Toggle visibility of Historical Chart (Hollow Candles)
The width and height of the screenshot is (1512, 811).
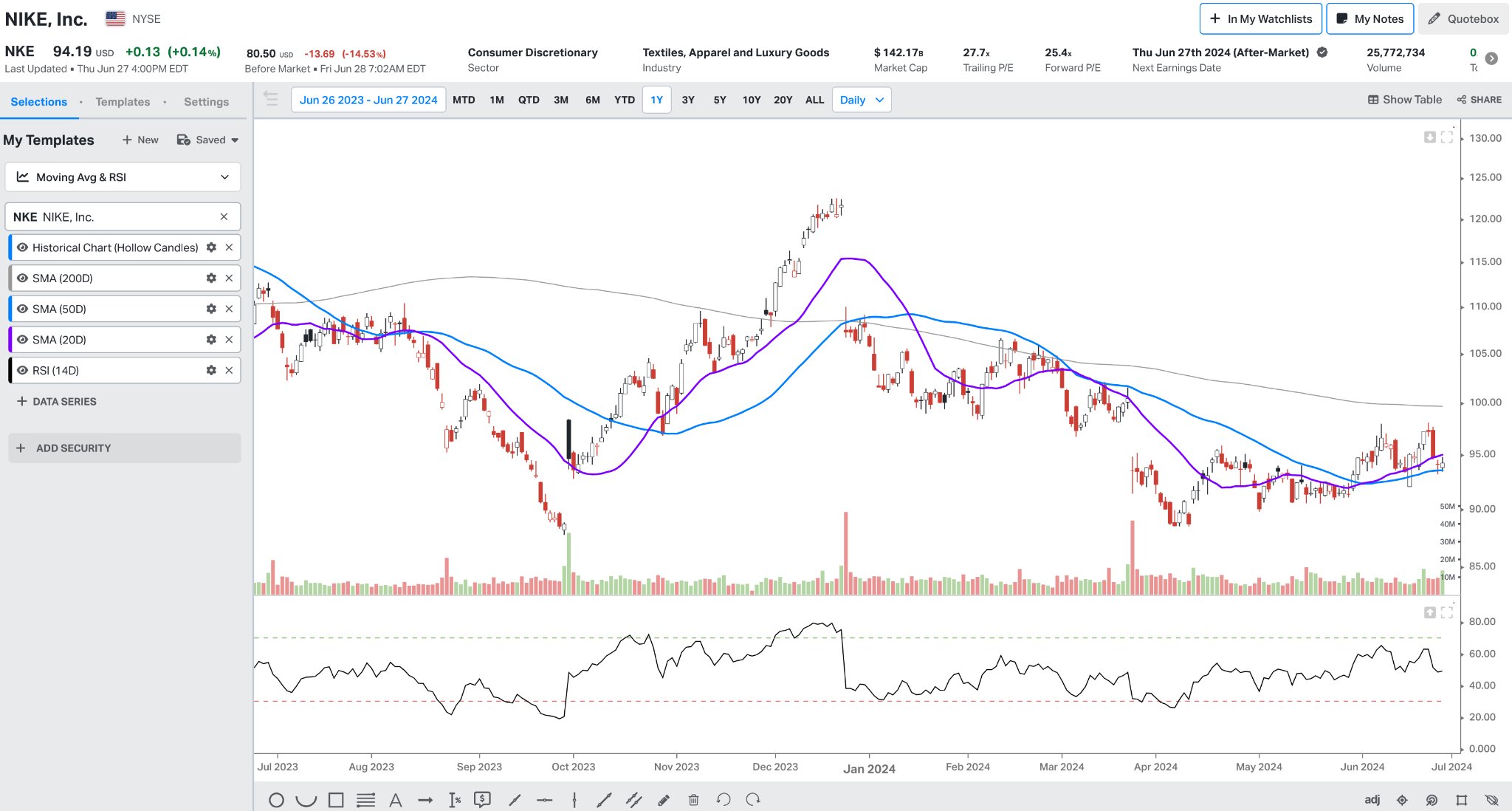pos(23,247)
